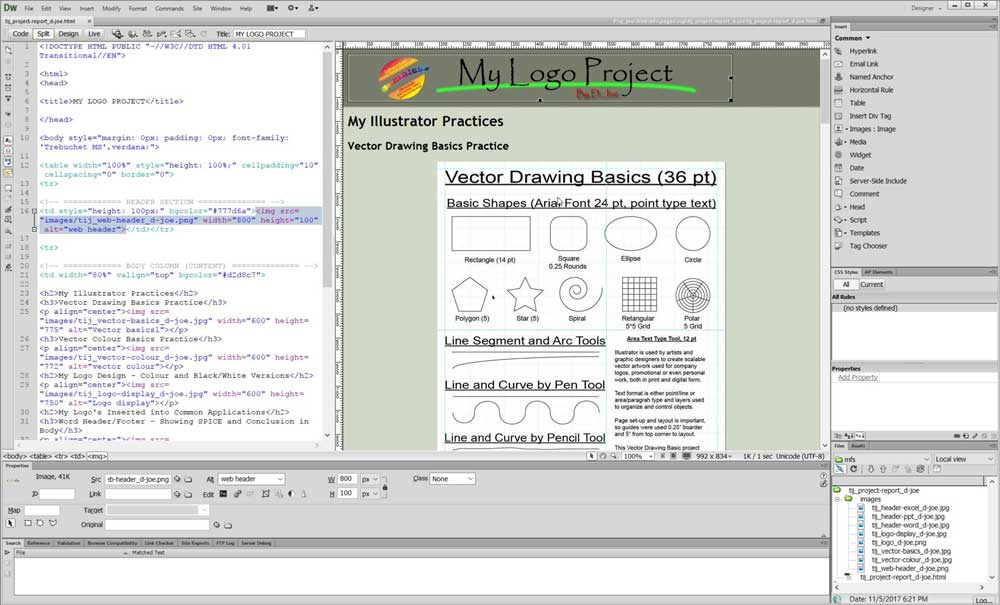1000x605 pixels.
Task: Select the rectangle hotspot tool
Action: pos(27,522)
